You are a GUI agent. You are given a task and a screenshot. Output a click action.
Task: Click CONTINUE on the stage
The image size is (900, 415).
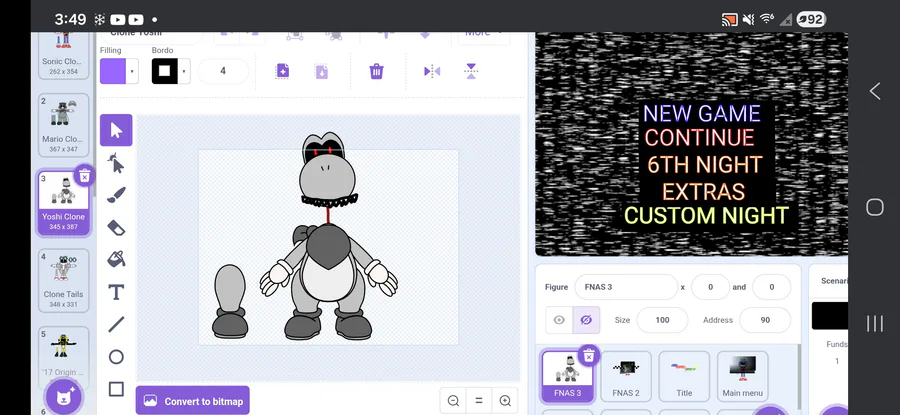699,138
